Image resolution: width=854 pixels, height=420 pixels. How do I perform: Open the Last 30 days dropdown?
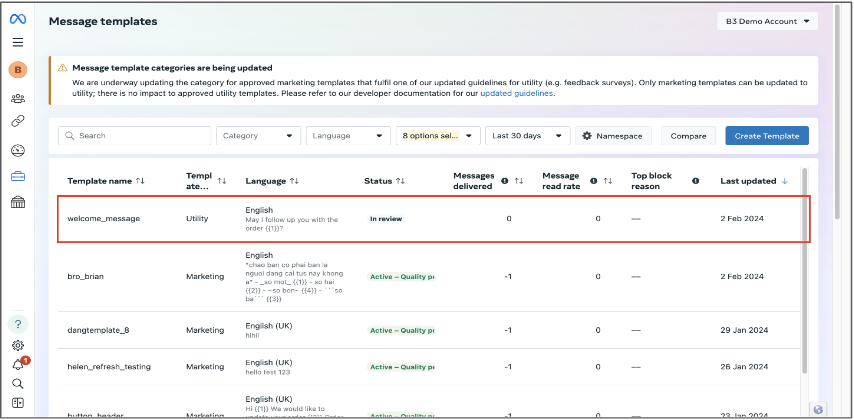528,136
